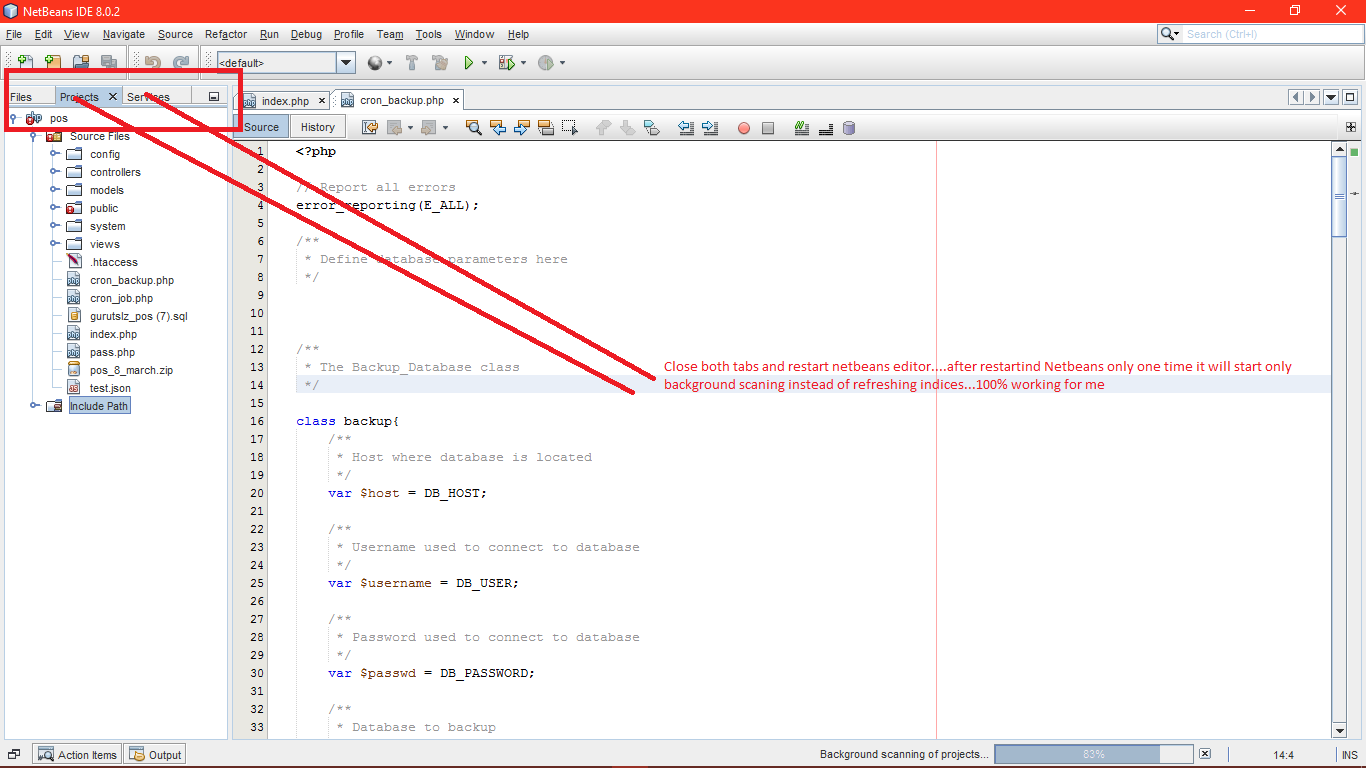Viewport: 1366px width, 768px height.
Task: Click the green Run Project icon
Action: tap(469, 62)
